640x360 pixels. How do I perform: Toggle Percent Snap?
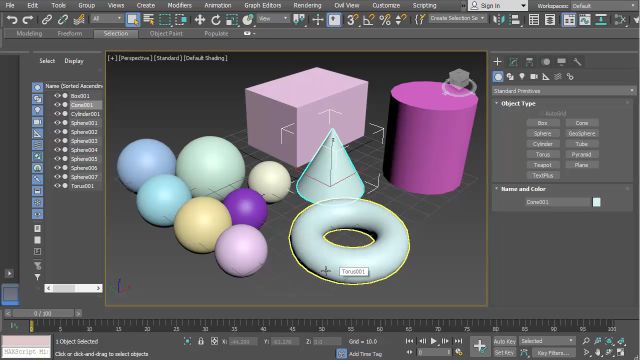click(x=385, y=19)
